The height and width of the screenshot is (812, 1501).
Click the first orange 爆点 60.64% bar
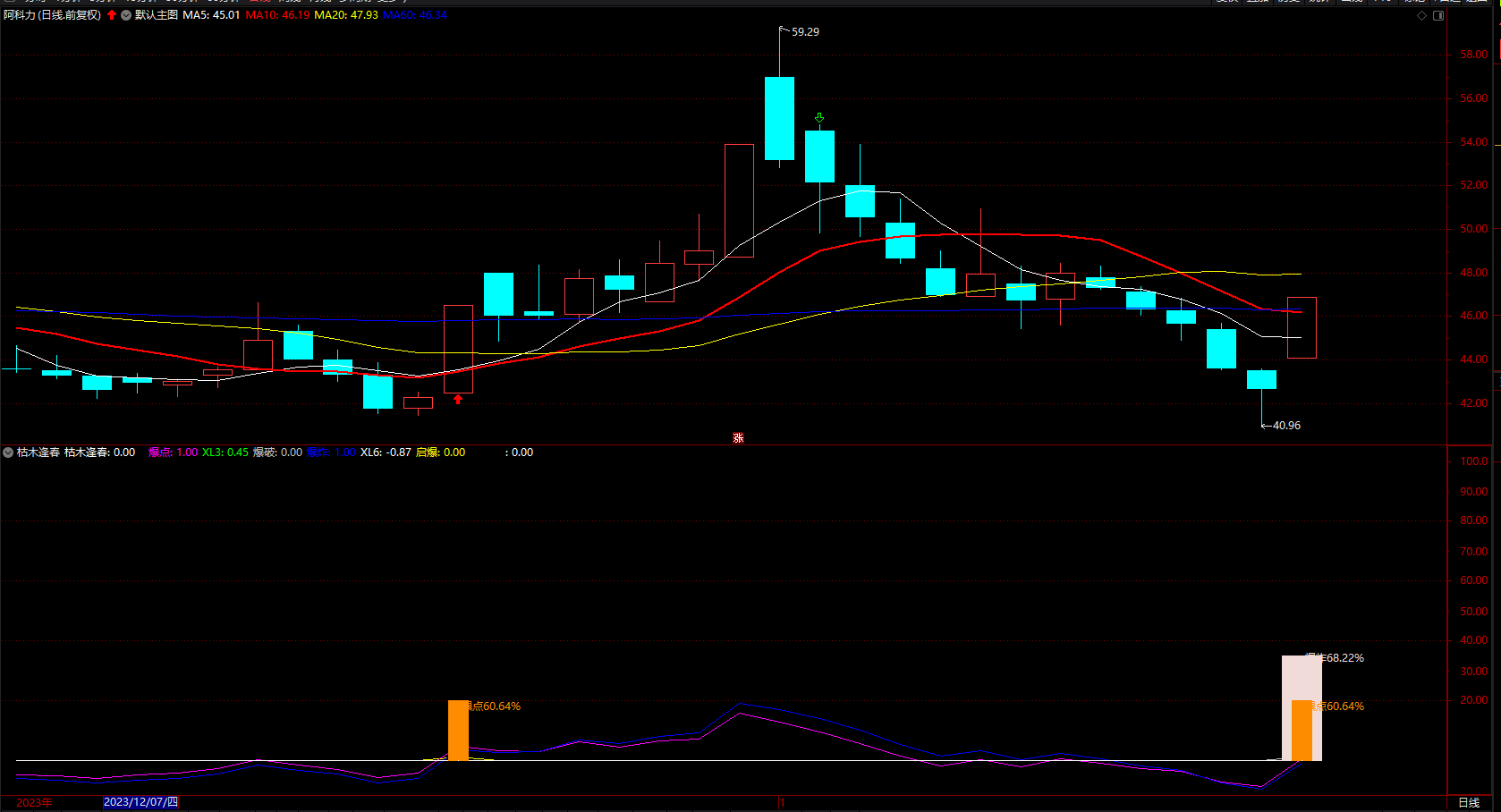tap(458, 730)
